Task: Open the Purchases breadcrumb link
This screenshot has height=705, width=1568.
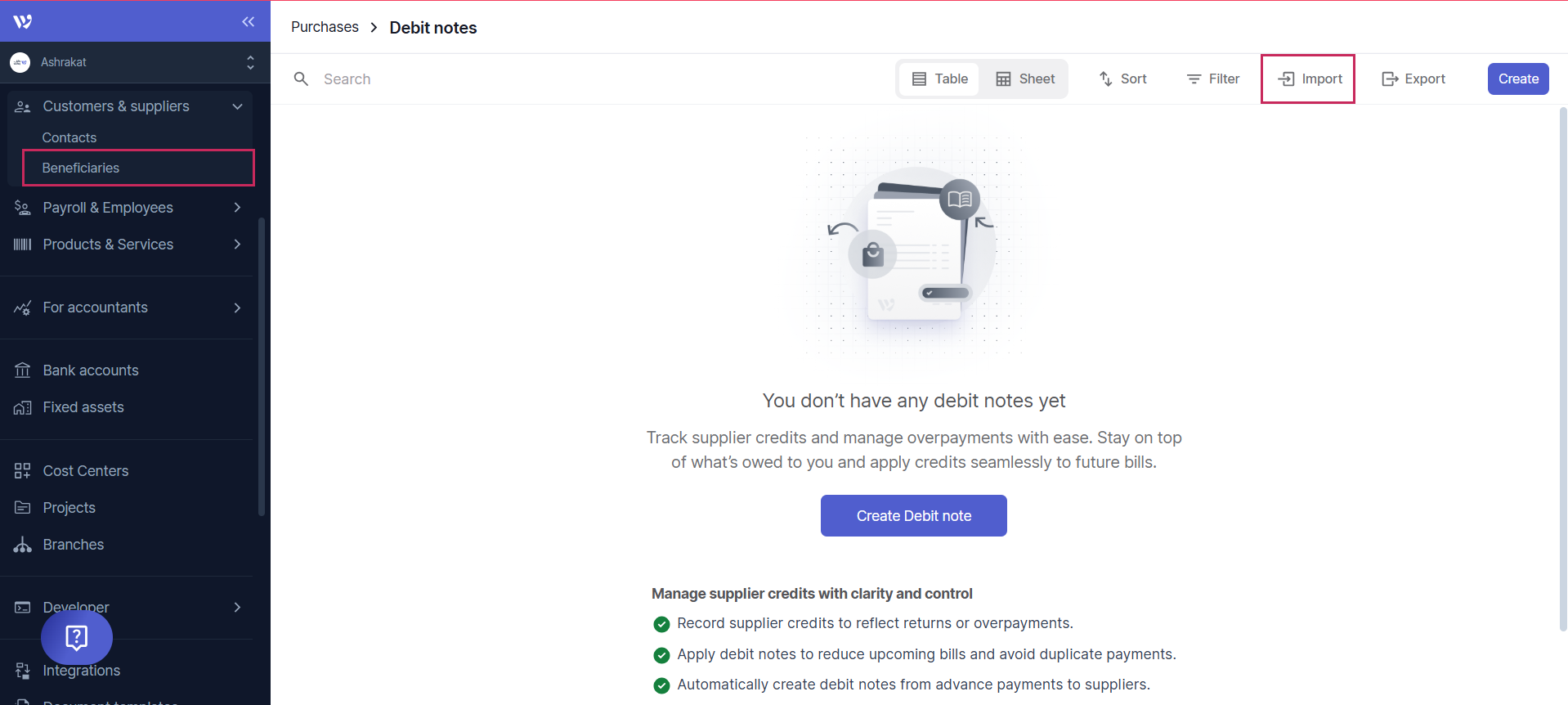Action: [x=325, y=26]
